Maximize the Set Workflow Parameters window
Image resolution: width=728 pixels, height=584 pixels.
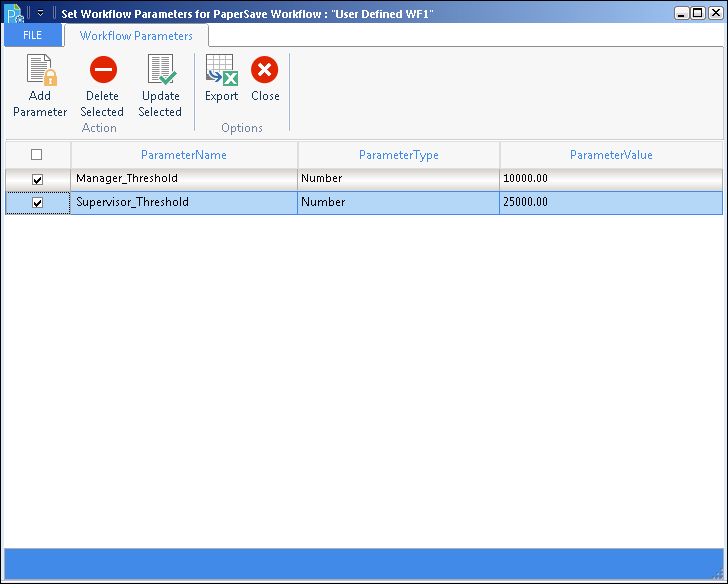tap(698, 13)
